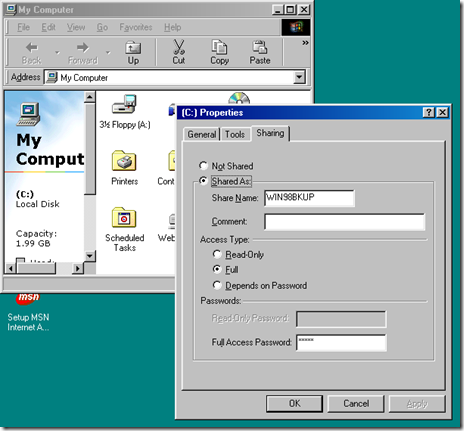Open the Printers folder icon
This screenshot has height=431, width=464.
pyautogui.click(x=124, y=161)
